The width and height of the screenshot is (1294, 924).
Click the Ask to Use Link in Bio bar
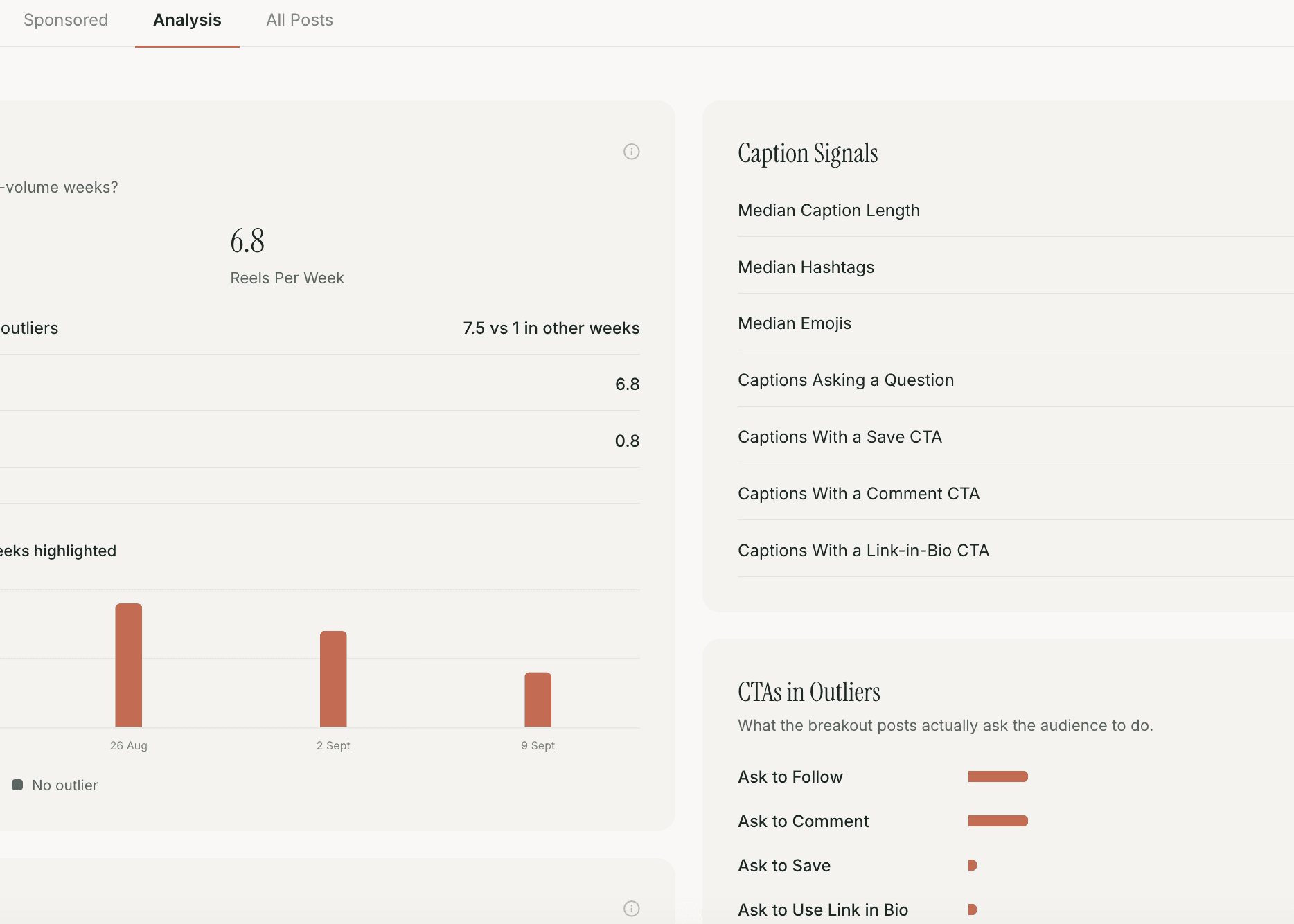pos(973,909)
